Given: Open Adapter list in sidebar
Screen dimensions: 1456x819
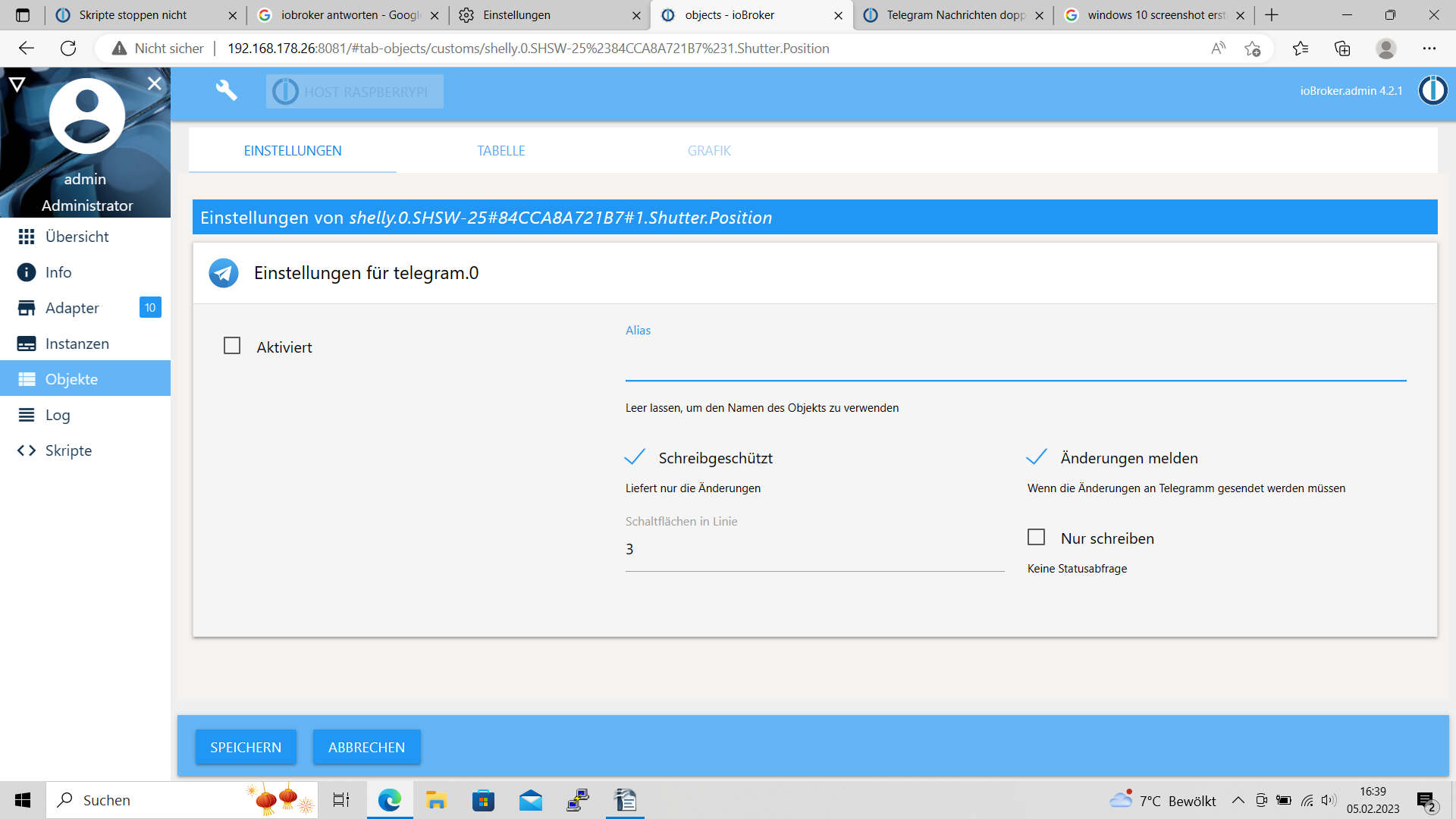Looking at the screenshot, I should click(72, 308).
